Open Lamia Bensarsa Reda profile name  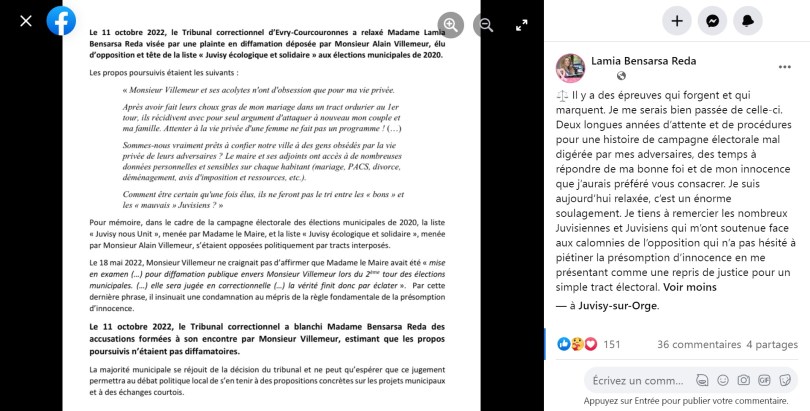(644, 61)
